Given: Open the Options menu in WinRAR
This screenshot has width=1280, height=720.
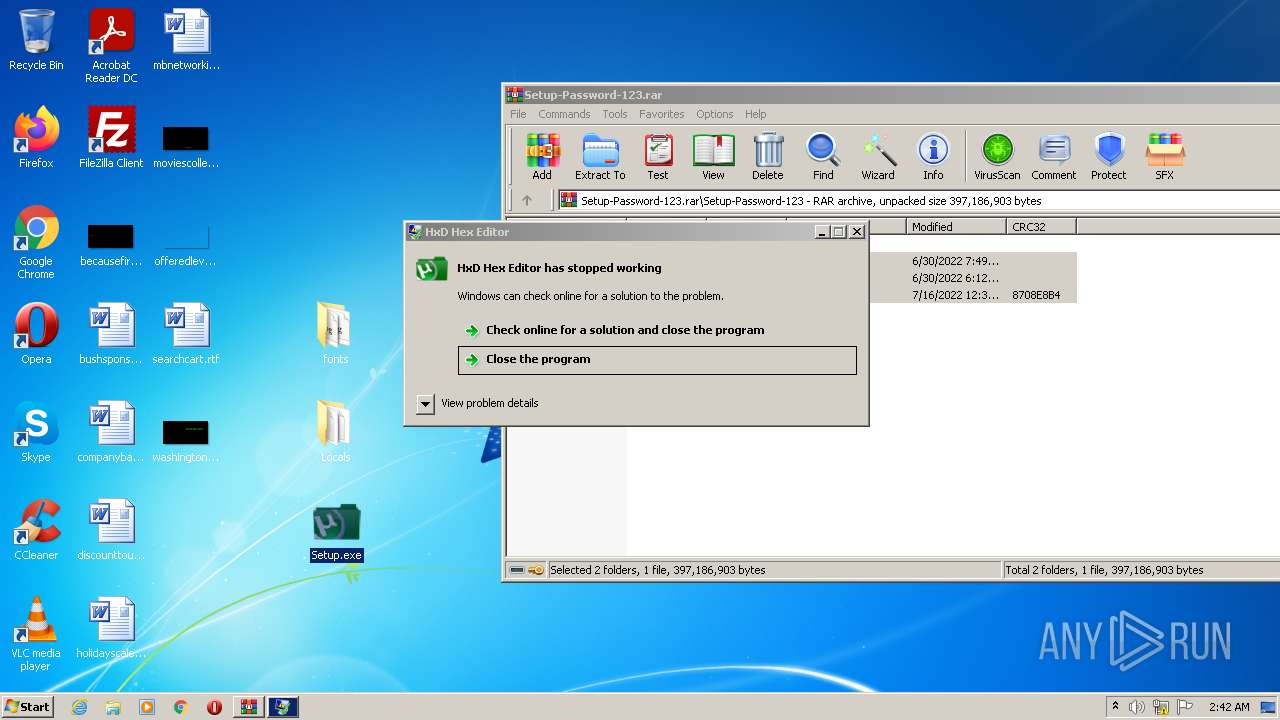Looking at the screenshot, I should pos(715,114).
